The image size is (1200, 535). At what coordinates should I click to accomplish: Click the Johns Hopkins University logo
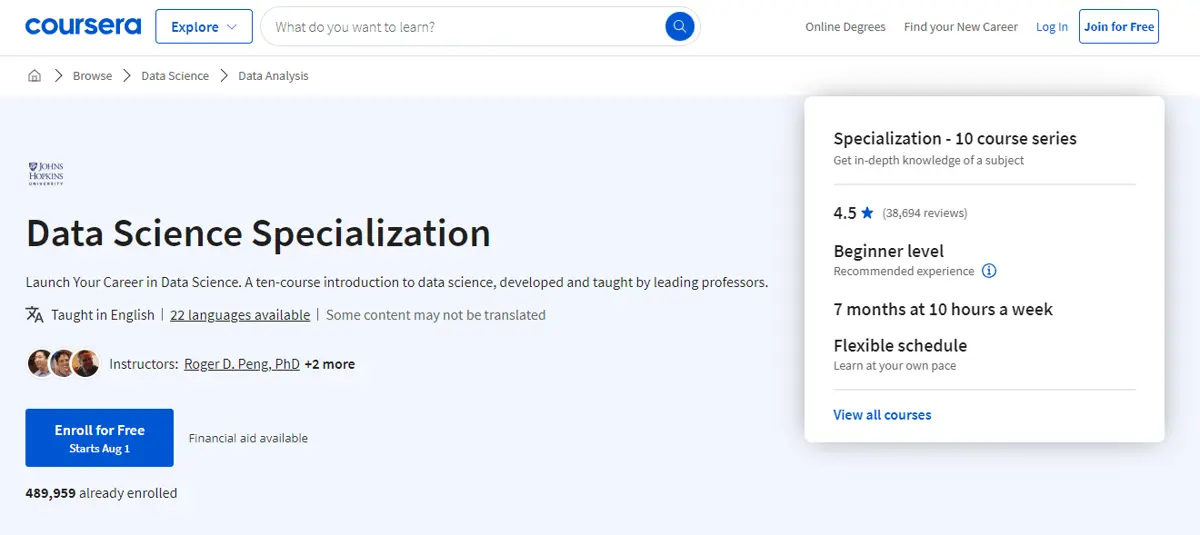click(47, 173)
